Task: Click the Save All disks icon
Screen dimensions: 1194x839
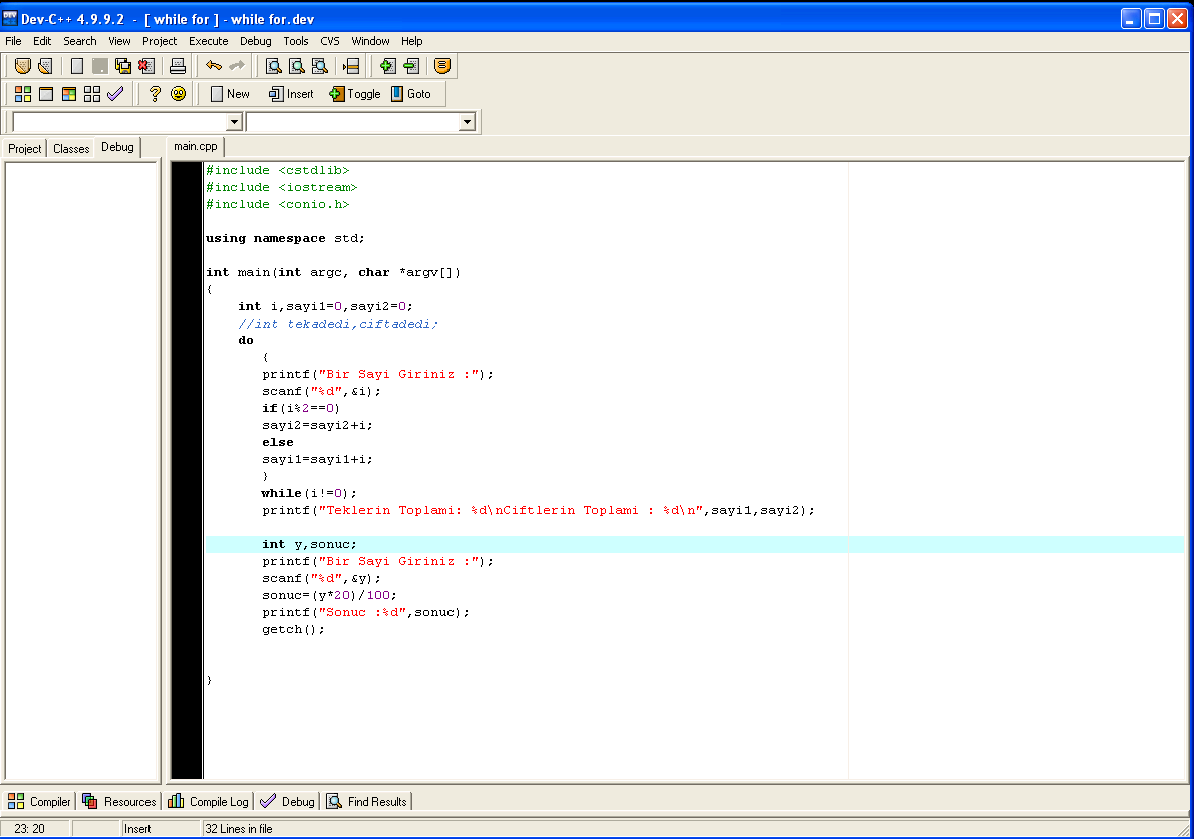Action: (123, 66)
